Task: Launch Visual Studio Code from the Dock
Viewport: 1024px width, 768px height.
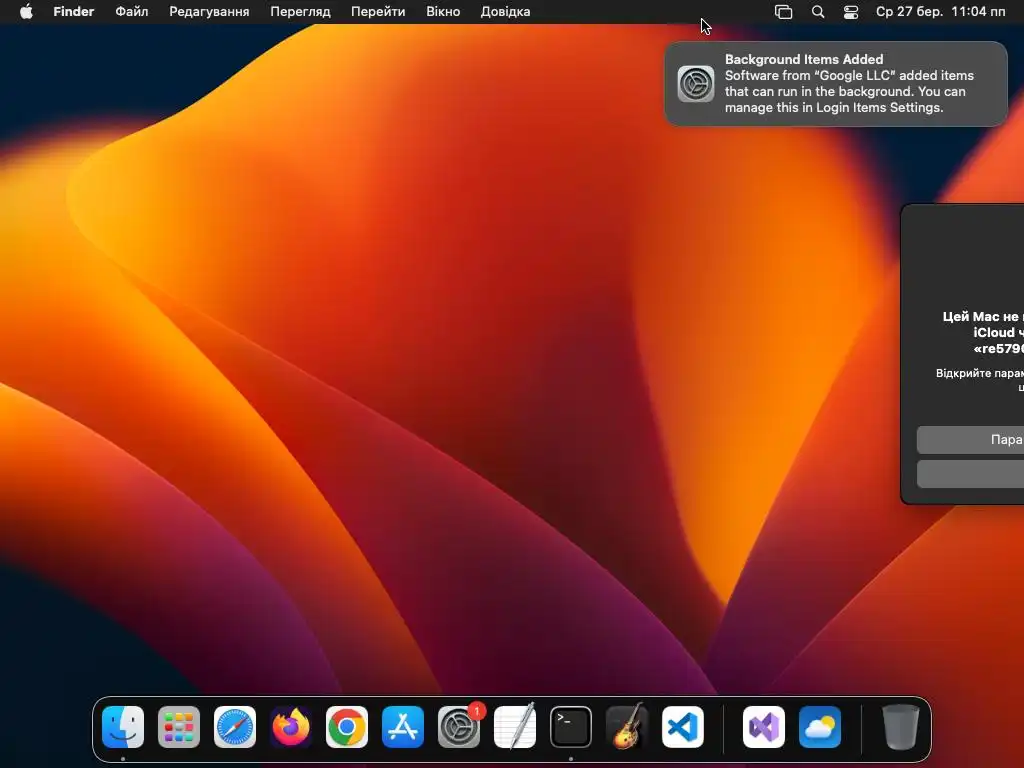Action: [683, 727]
